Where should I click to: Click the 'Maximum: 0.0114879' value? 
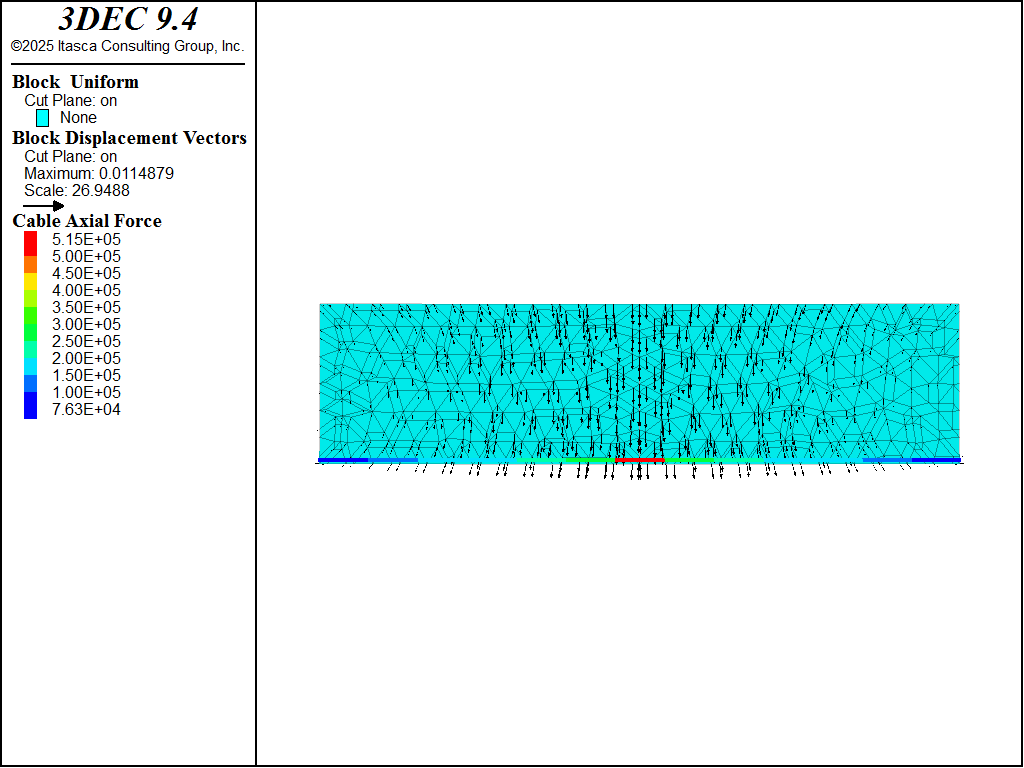click(99, 174)
